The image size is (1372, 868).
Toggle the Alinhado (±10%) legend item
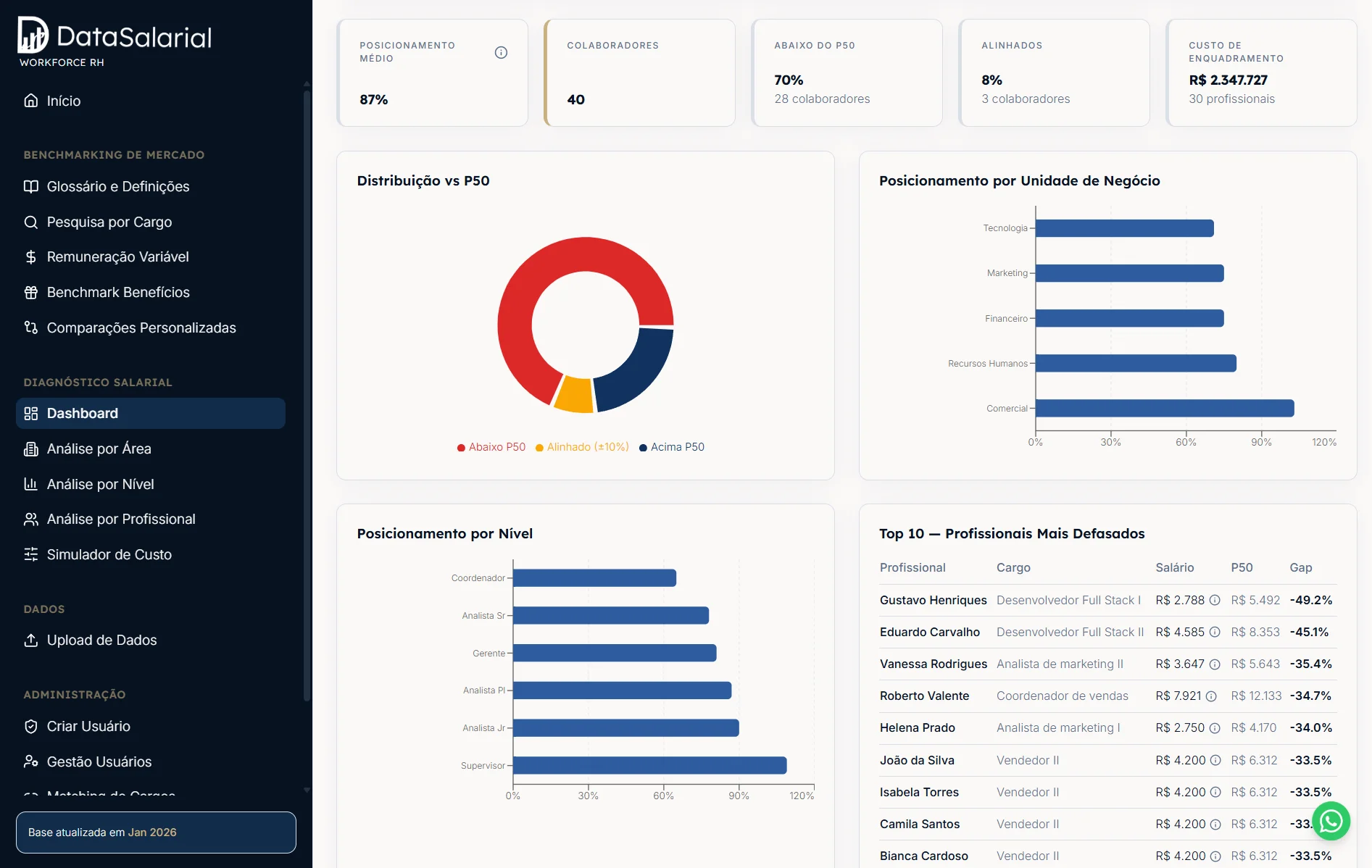click(x=582, y=447)
